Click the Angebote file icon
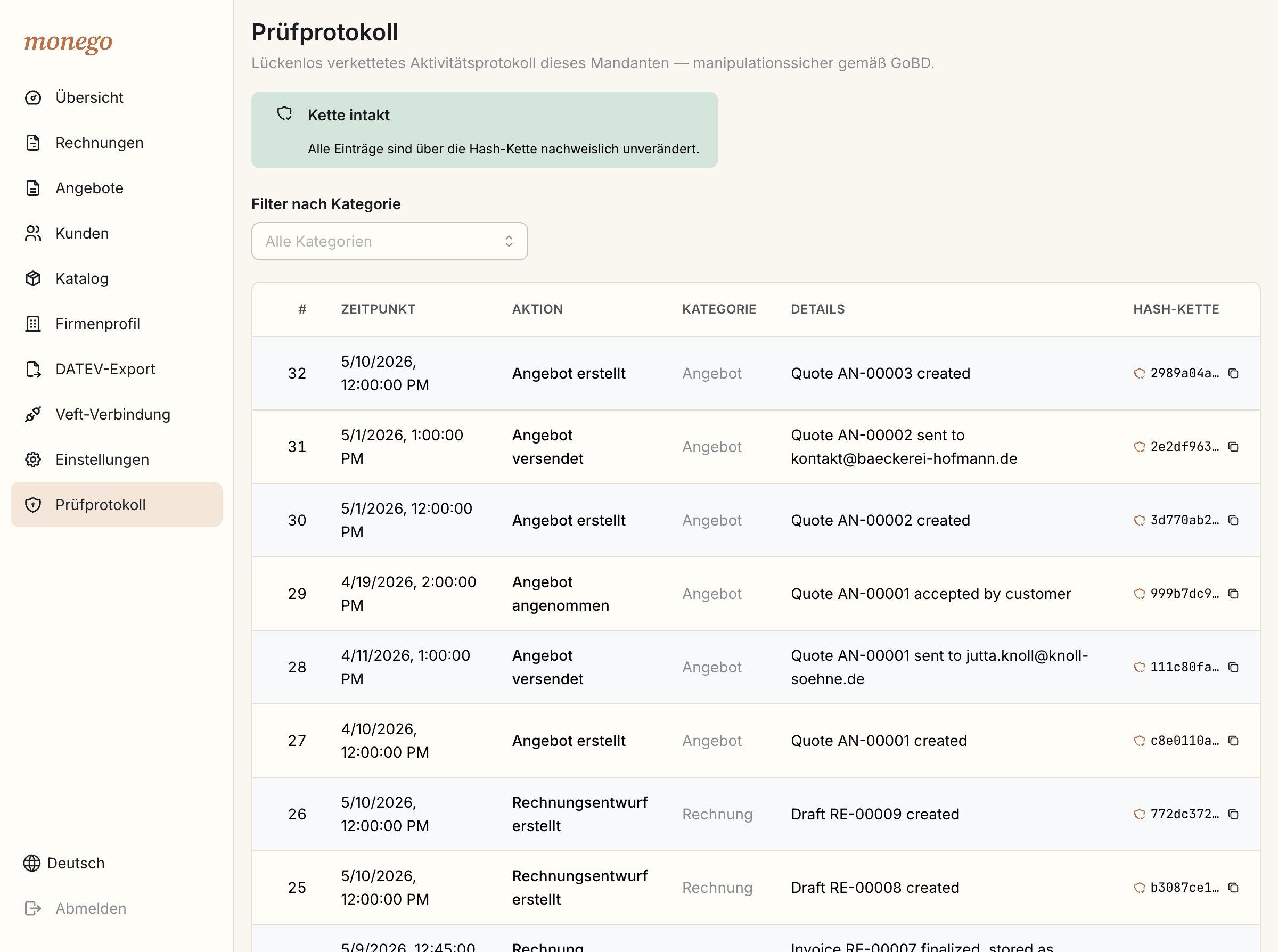 pos(33,188)
